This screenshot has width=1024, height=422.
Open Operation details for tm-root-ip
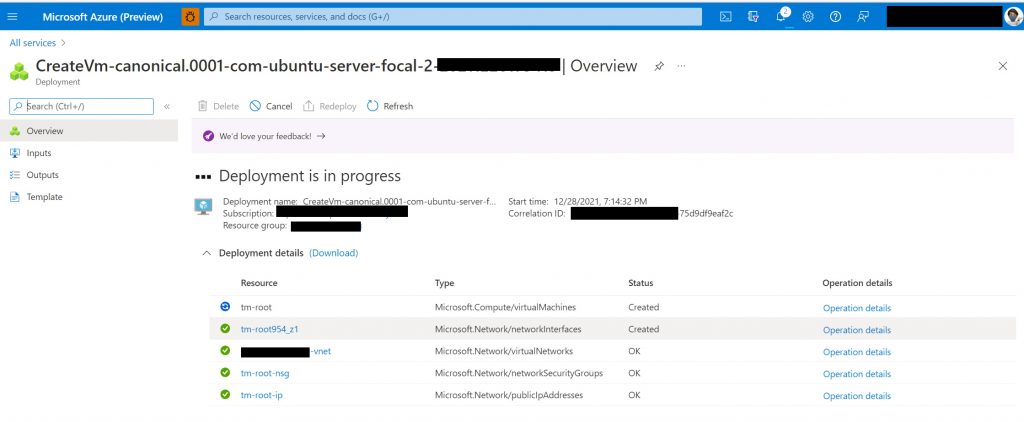coord(857,396)
